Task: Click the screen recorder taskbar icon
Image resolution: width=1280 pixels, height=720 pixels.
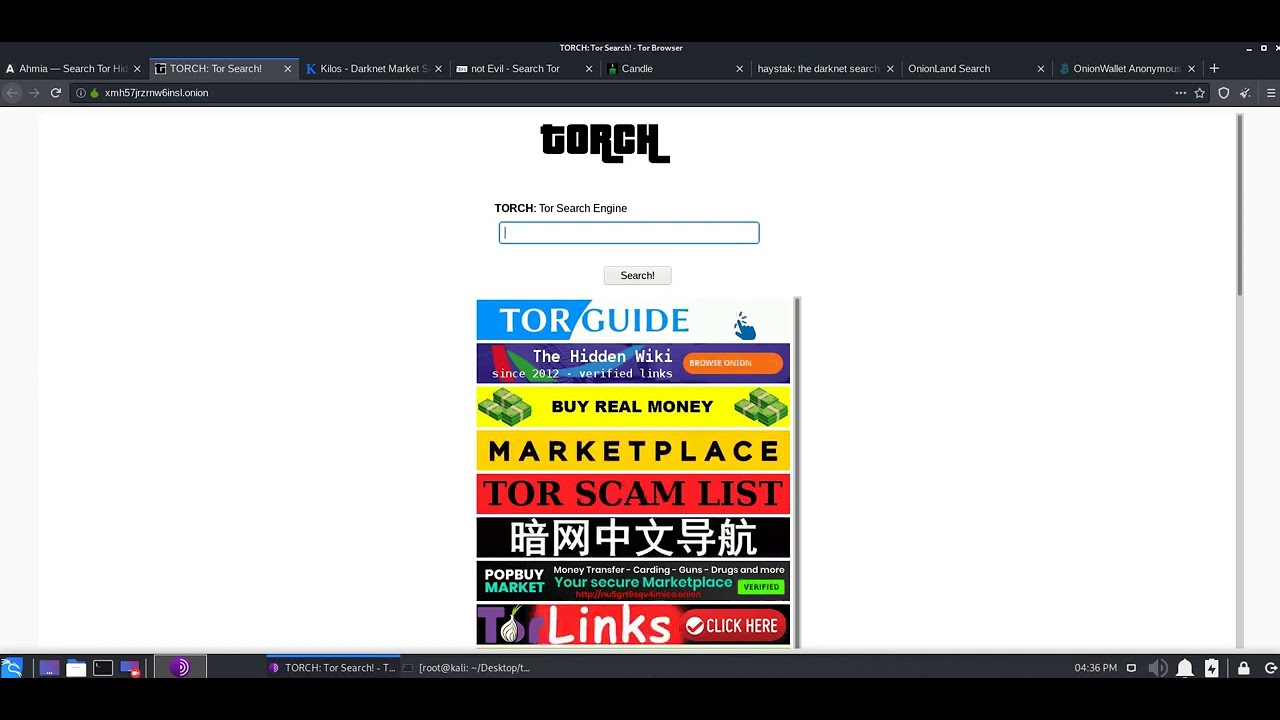Action: pos(130,668)
